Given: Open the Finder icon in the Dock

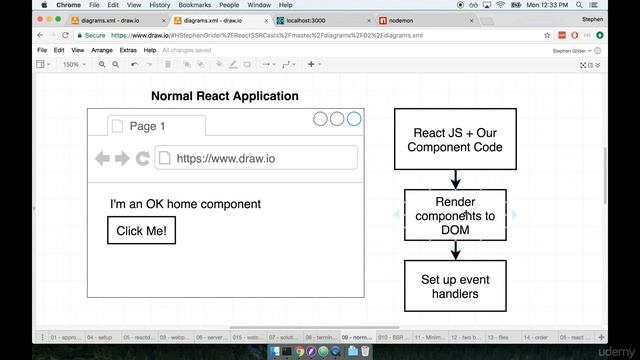Looking at the screenshot, I should coord(275,351).
